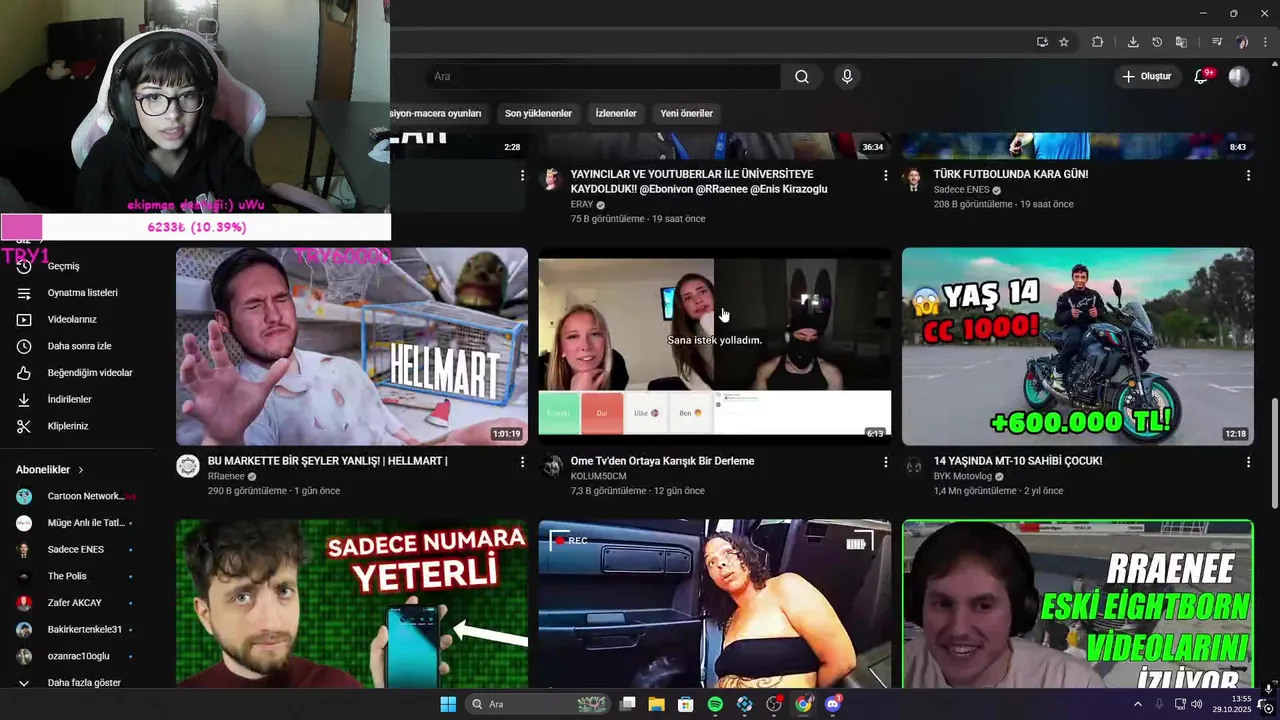Open the Chrome profile avatar

pyautogui.click(x=1242, y=42)
